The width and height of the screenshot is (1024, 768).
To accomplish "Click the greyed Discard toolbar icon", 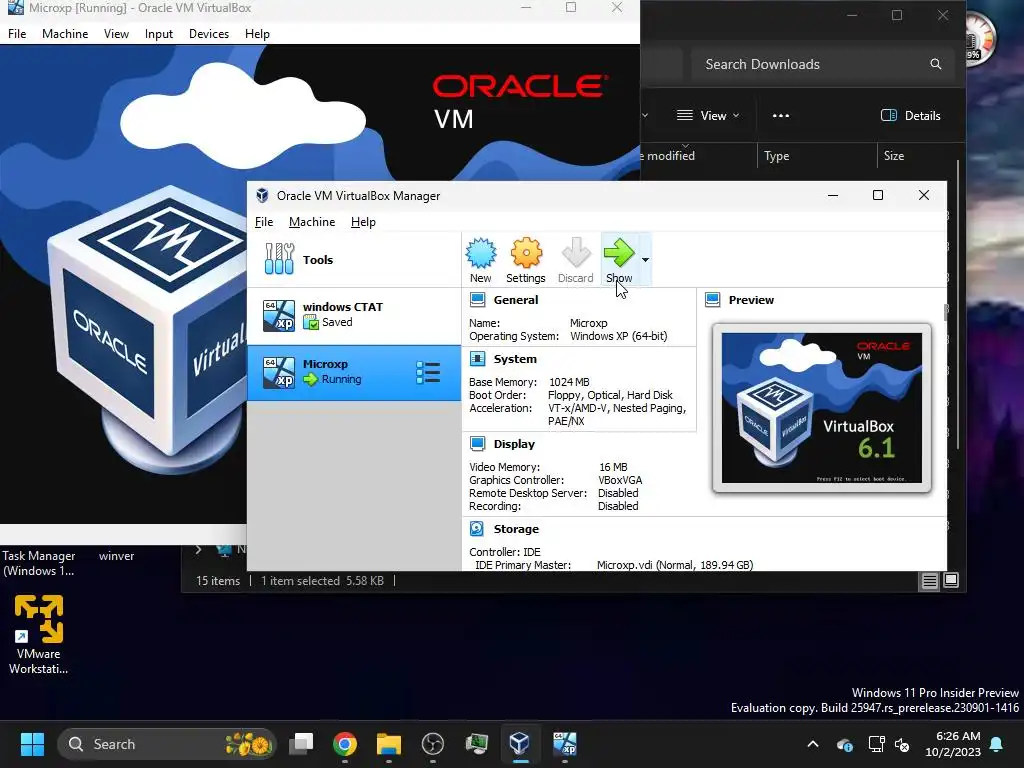I will click(575, 260).
